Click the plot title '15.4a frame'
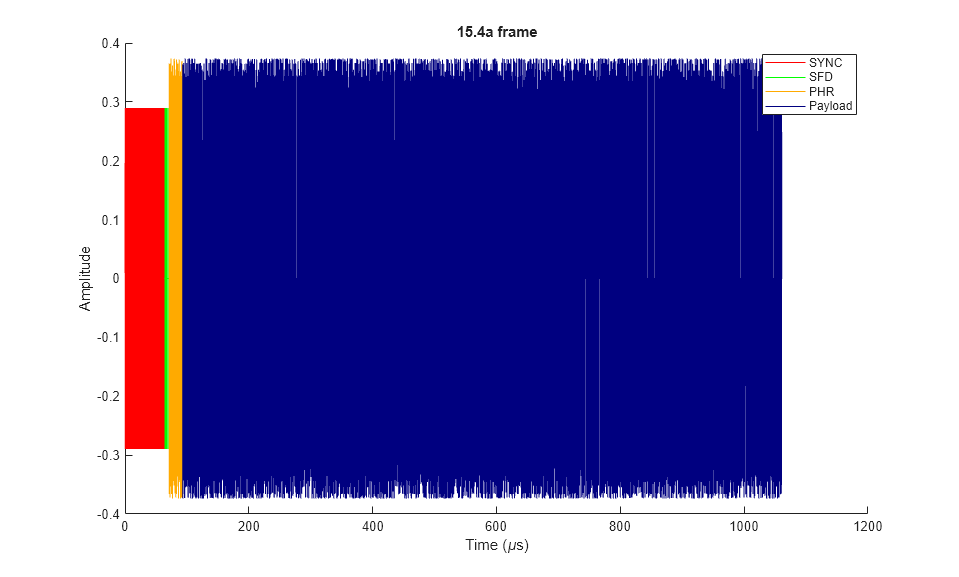This screenshot has width=959, height=577. pos(497,32)
